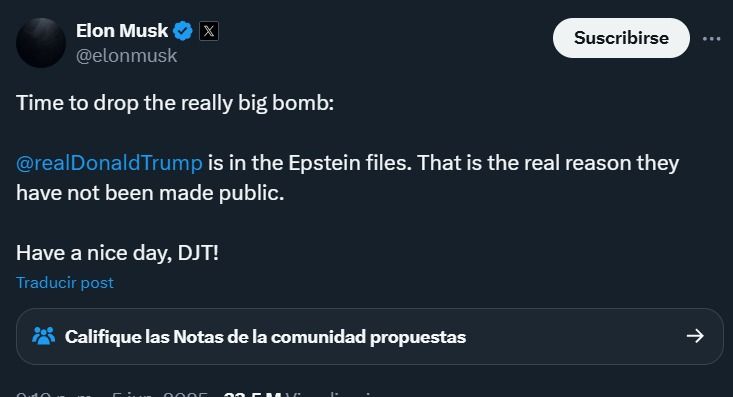733x397 pixels.
Task: Open Elon Musk's profile avatar
Action: (x=41, y=43)
